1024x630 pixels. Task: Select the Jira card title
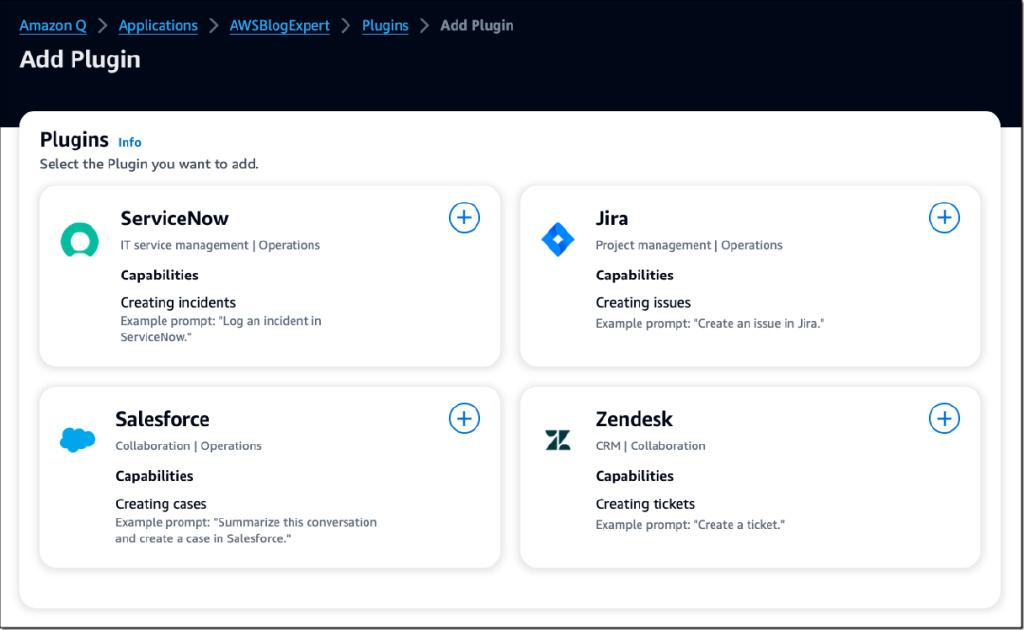pos(612,218)
